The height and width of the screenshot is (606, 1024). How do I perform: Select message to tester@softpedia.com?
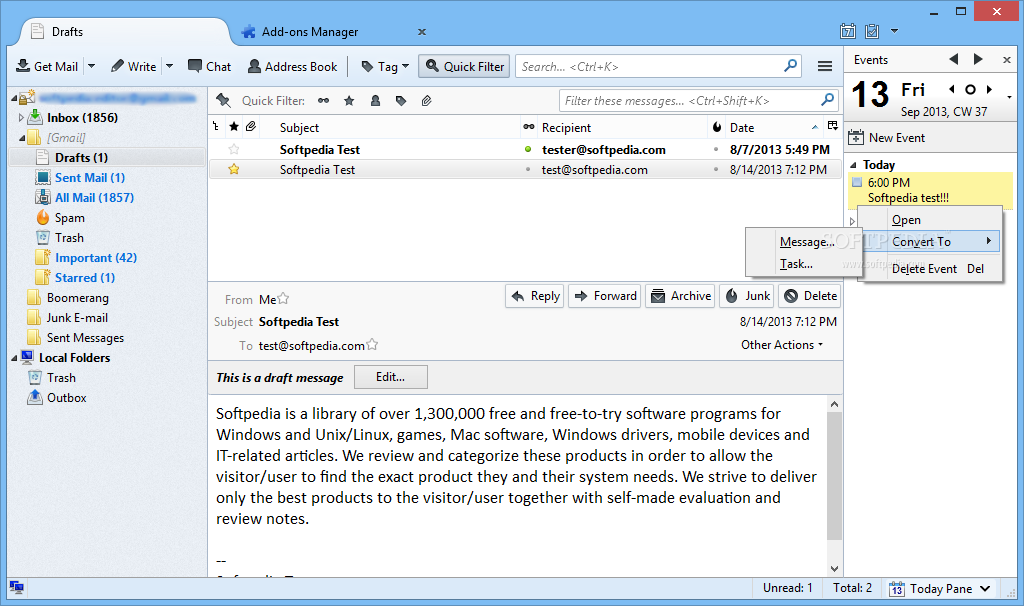click(x=525, y=150)
